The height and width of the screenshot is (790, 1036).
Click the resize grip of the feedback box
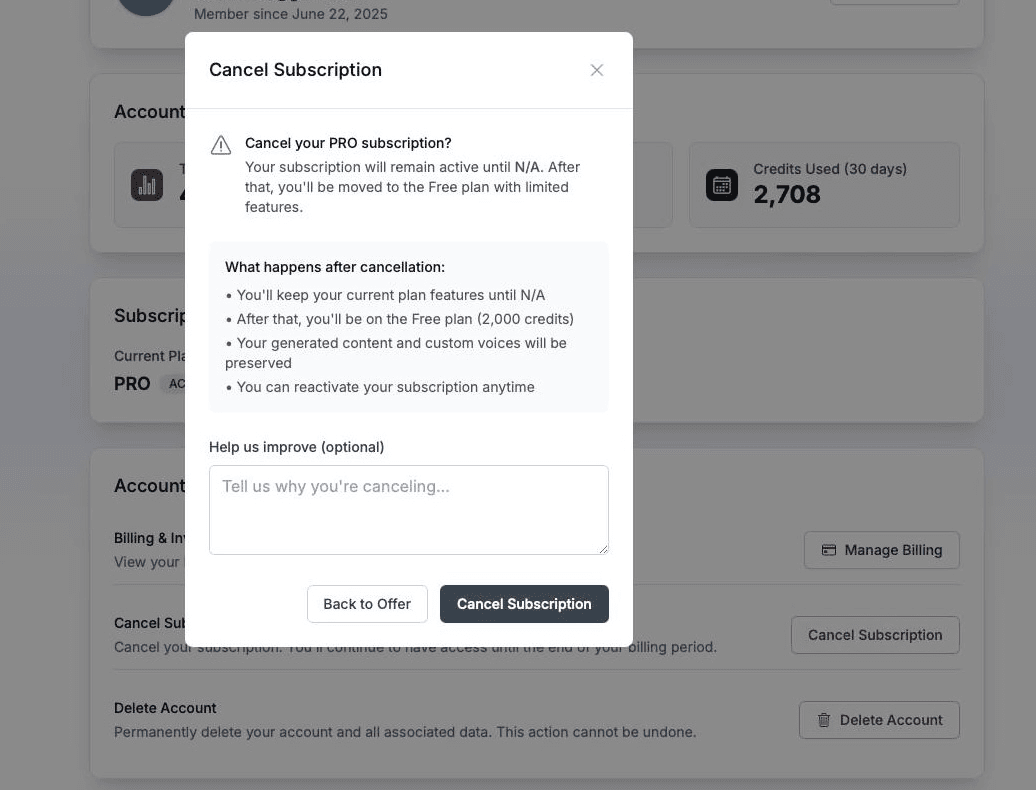coord(604,548)
